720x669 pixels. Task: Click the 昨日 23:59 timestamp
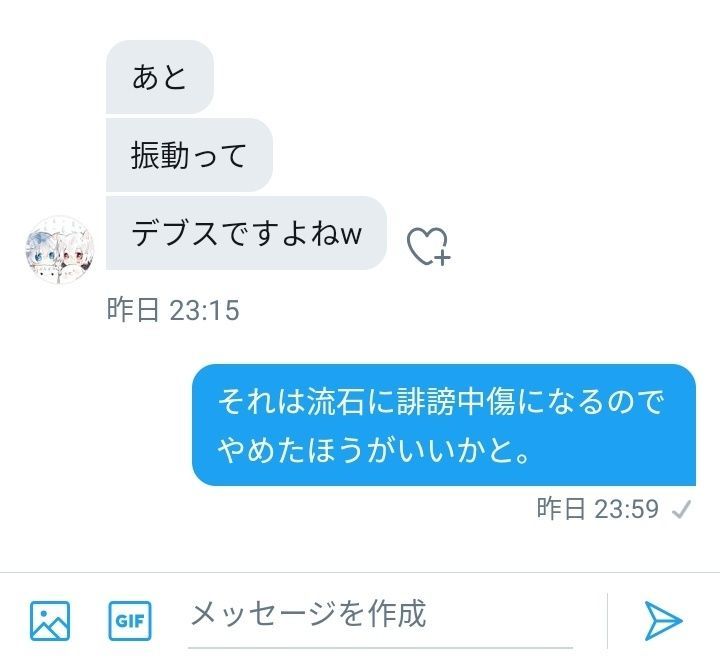(598, 509)
